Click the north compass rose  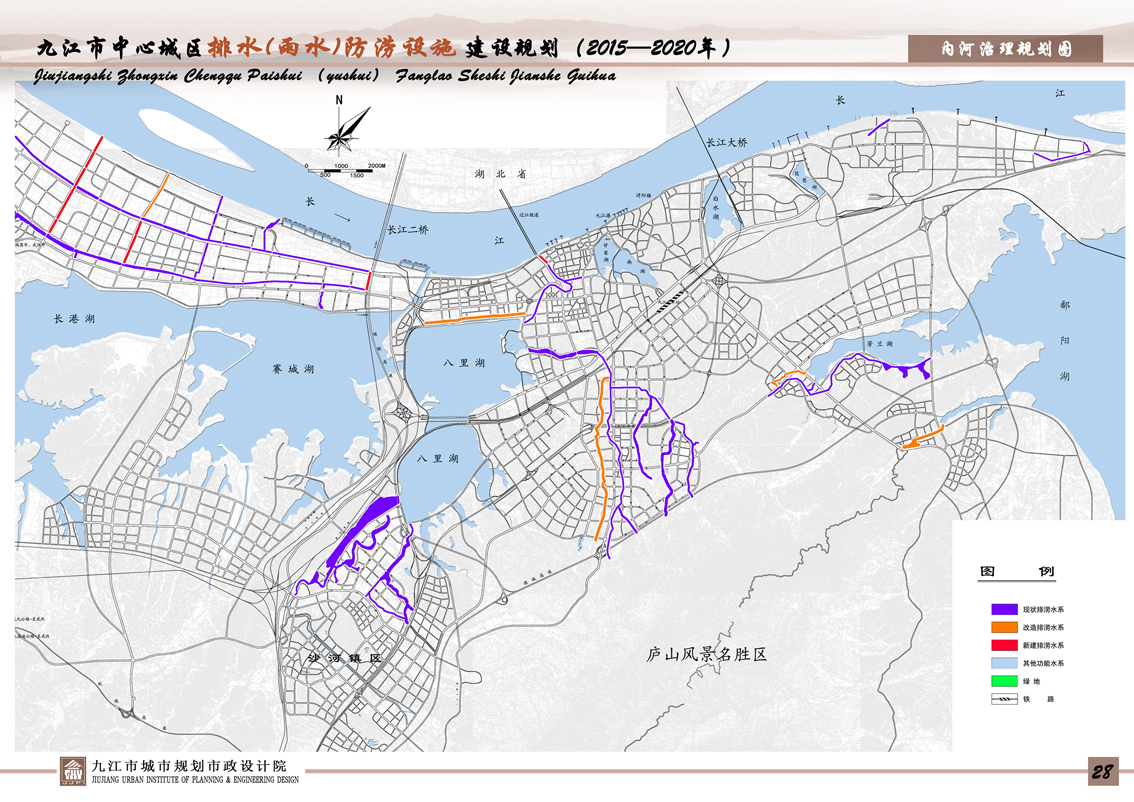[x=343, y=129]
